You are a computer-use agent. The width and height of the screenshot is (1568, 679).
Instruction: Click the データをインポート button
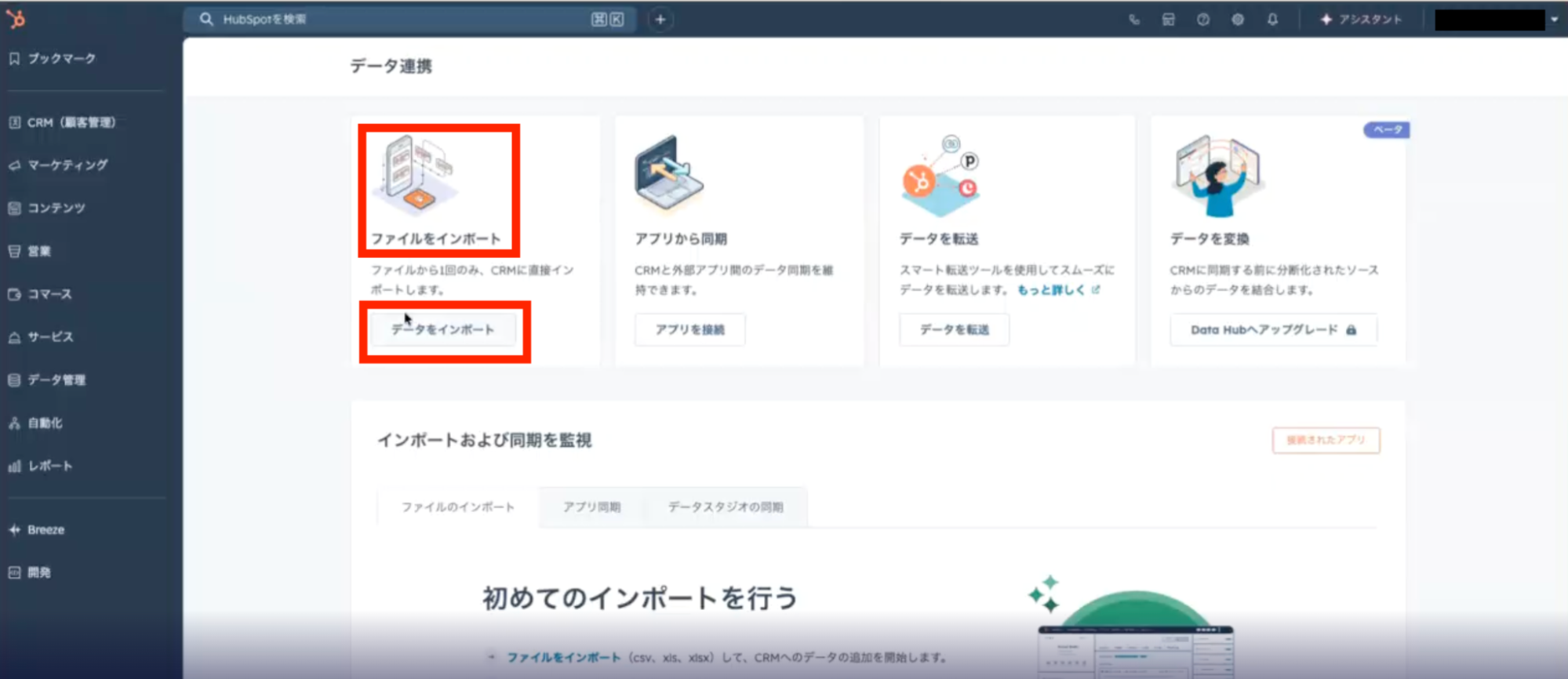(443, 330)
